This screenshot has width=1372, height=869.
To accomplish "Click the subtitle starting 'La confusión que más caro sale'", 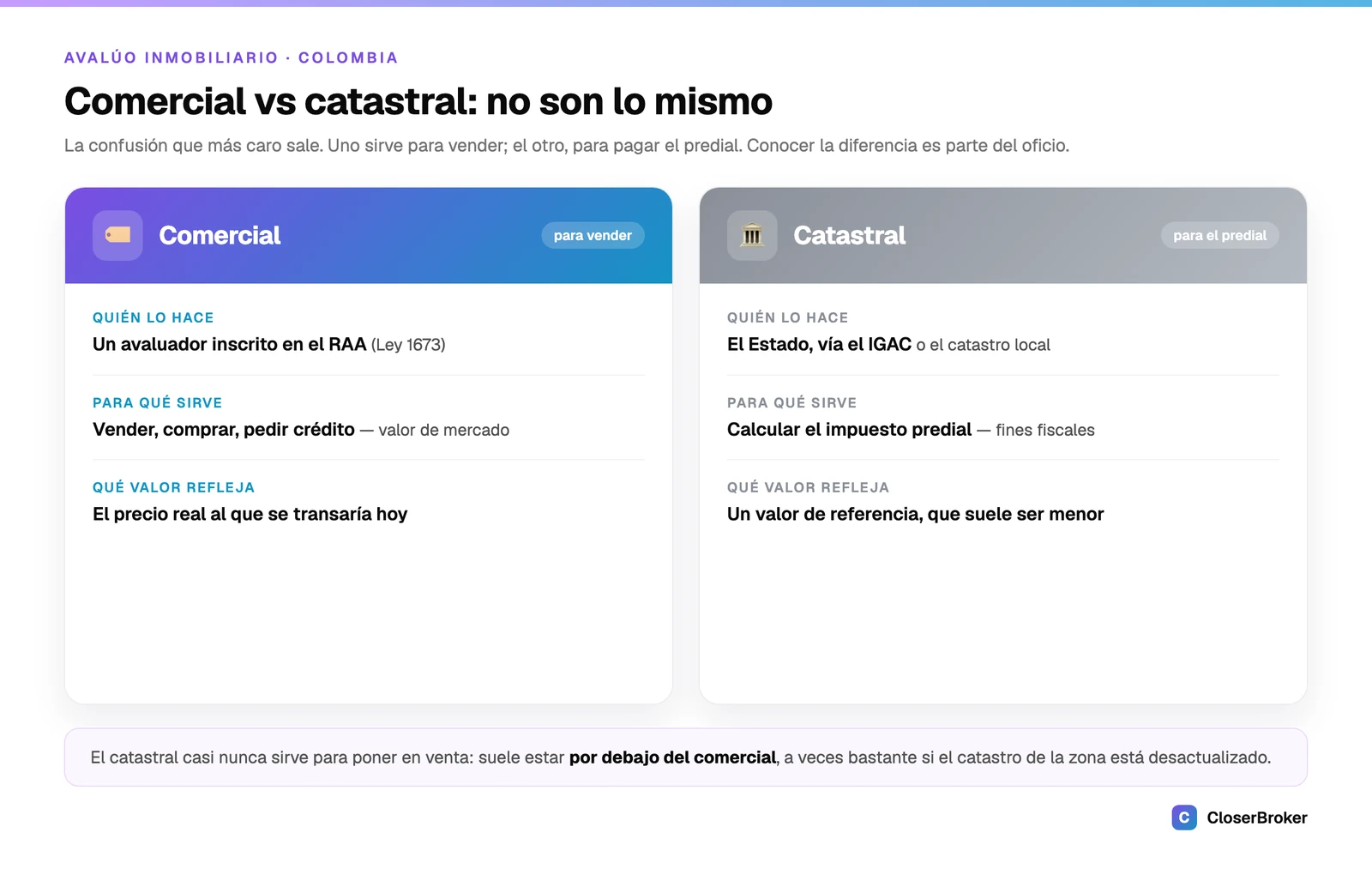I will pos(567,146).
